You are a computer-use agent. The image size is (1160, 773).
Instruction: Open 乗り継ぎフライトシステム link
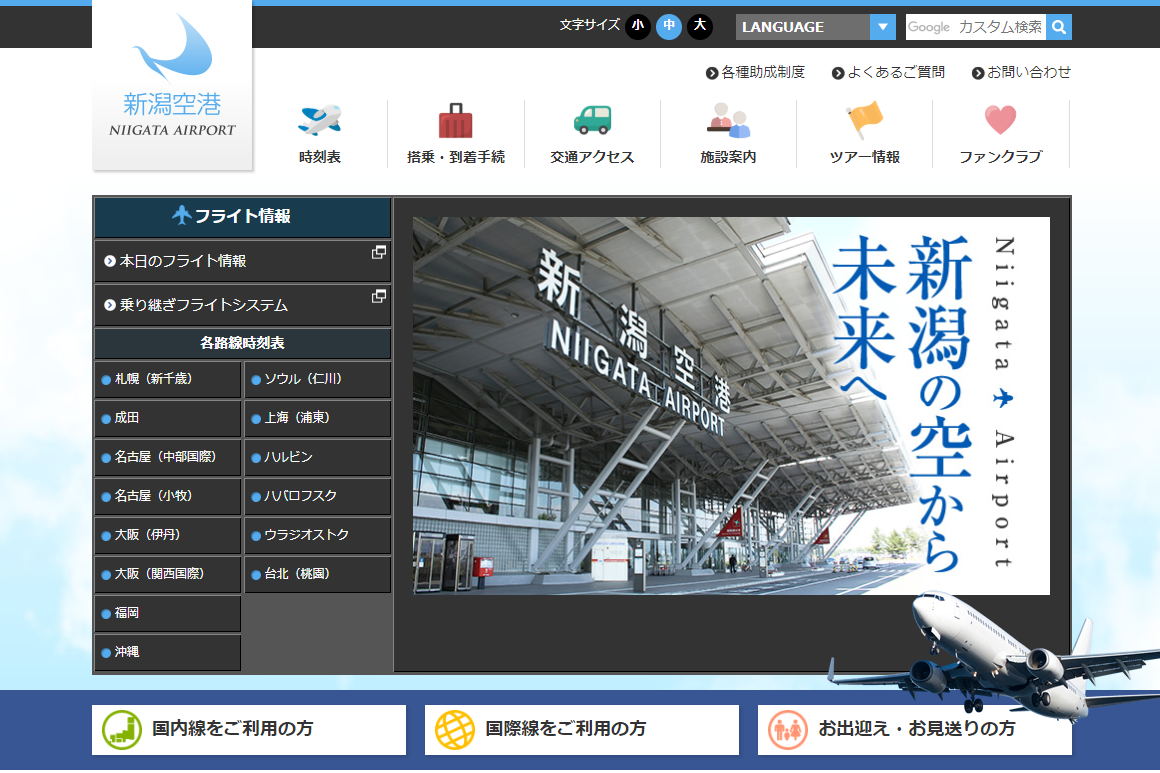tap(242, 305)
